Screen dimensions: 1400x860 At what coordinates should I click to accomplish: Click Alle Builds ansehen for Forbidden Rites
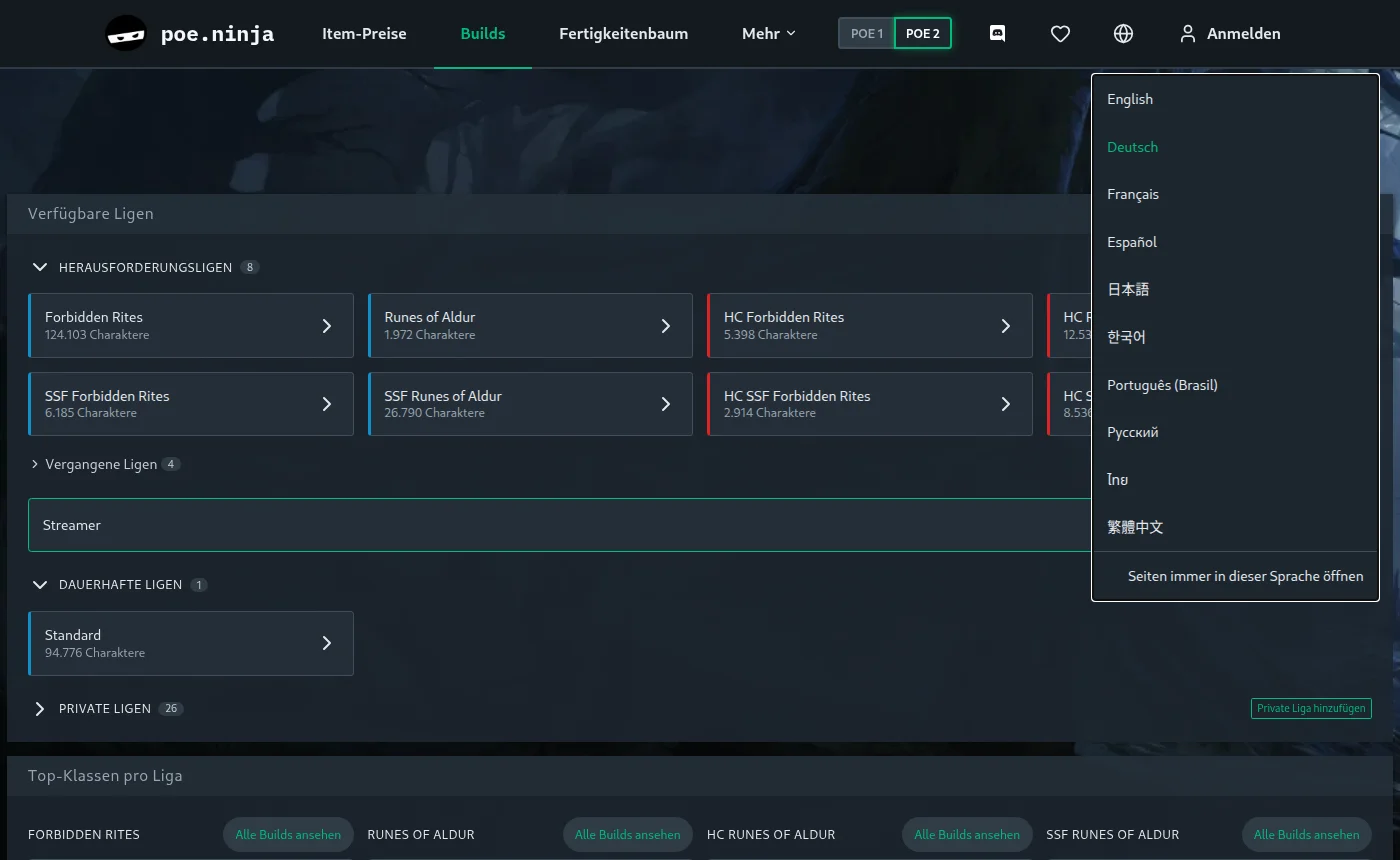[x=288, y=834]
